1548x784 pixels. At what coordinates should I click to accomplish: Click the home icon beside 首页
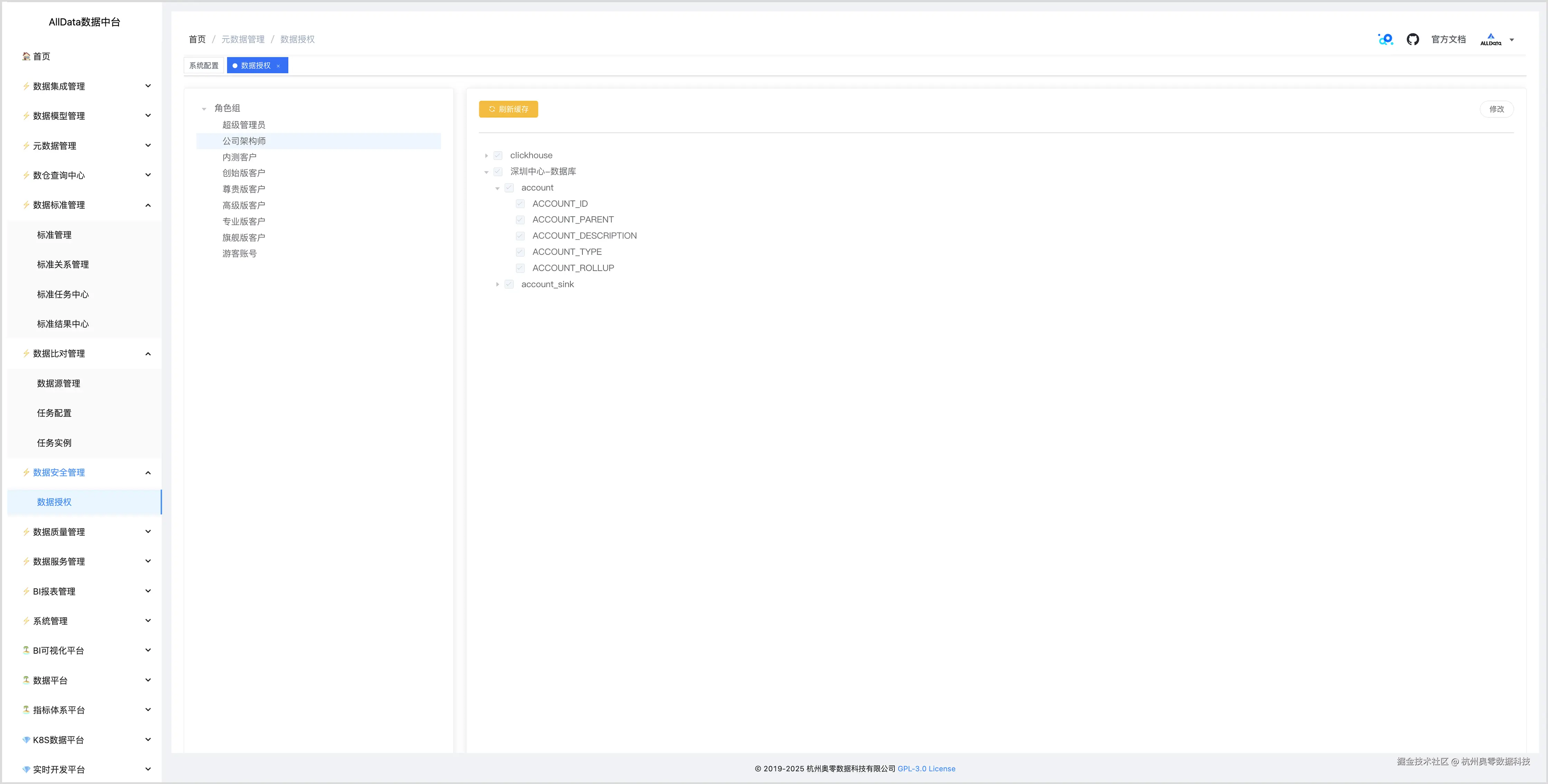[26, 57]
